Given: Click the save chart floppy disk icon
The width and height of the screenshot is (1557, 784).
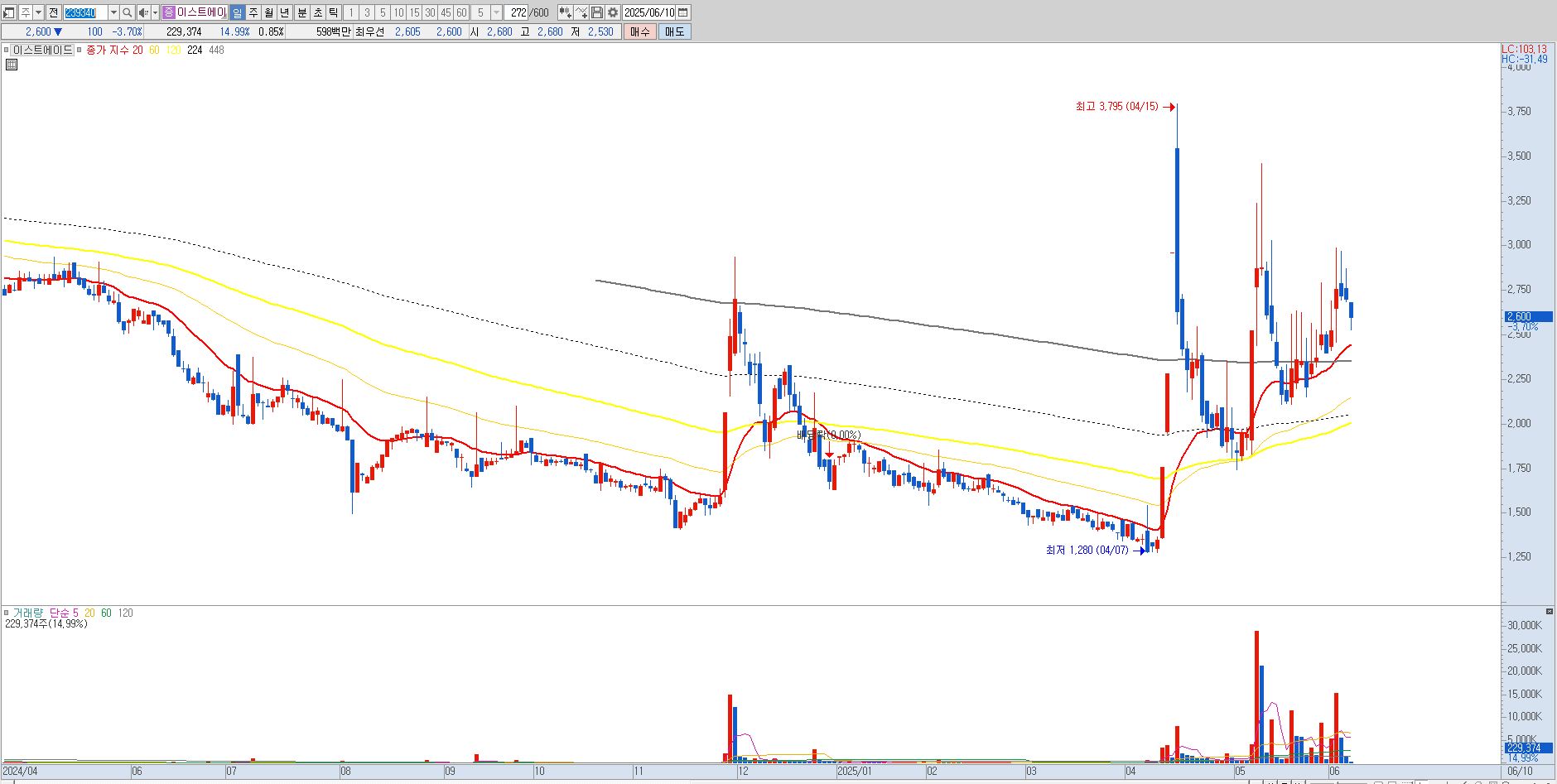Looking at the screenshot, I should pyautogui.click(x=597, y=12).
